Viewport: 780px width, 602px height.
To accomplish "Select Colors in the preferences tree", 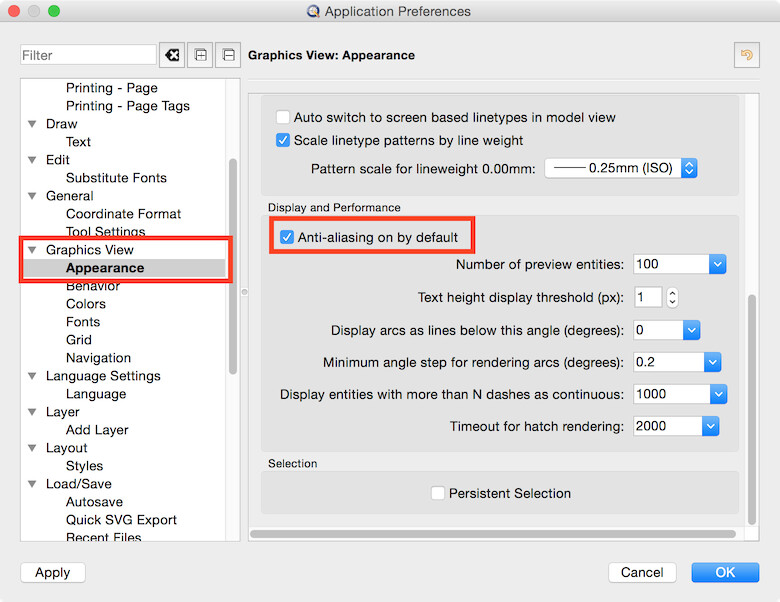I will point(86,304).
